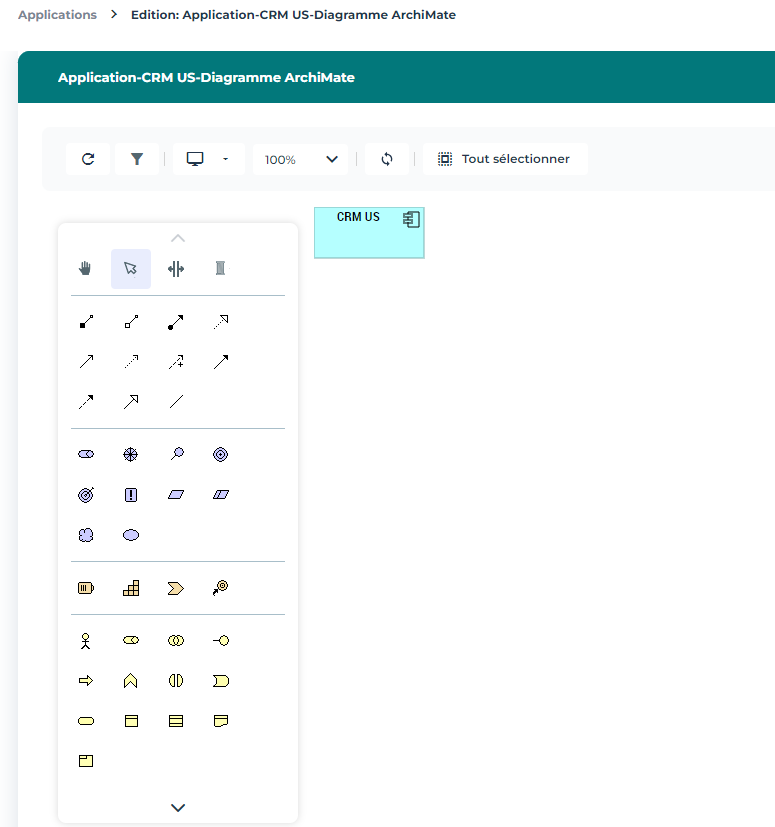775x827 pixels.
Task: Pick the business actor stick-figure element
Action: 86,640
